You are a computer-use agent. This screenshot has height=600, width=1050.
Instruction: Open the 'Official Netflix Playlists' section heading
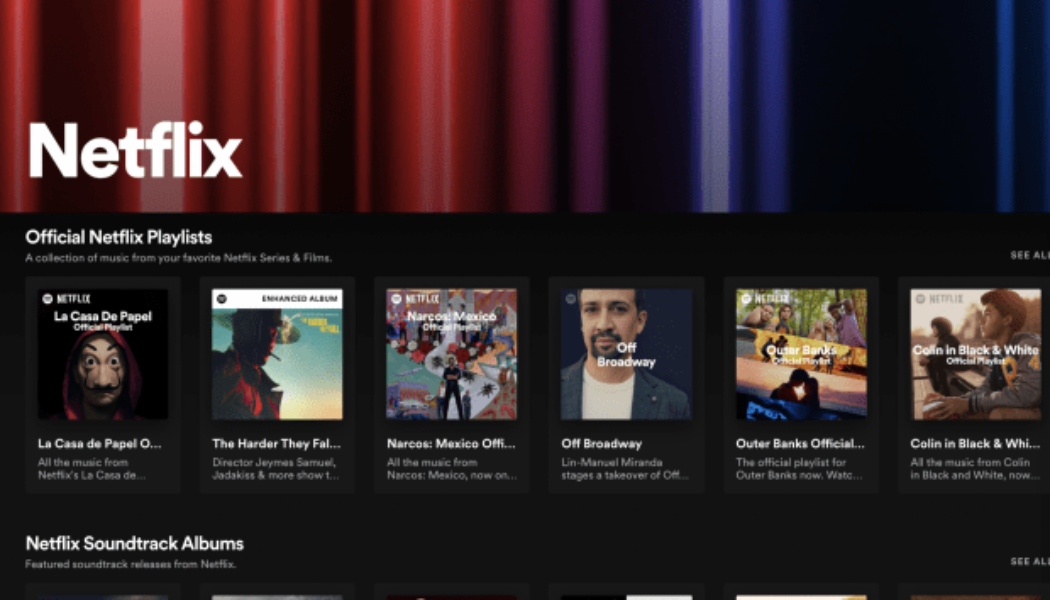coord(118,237)
